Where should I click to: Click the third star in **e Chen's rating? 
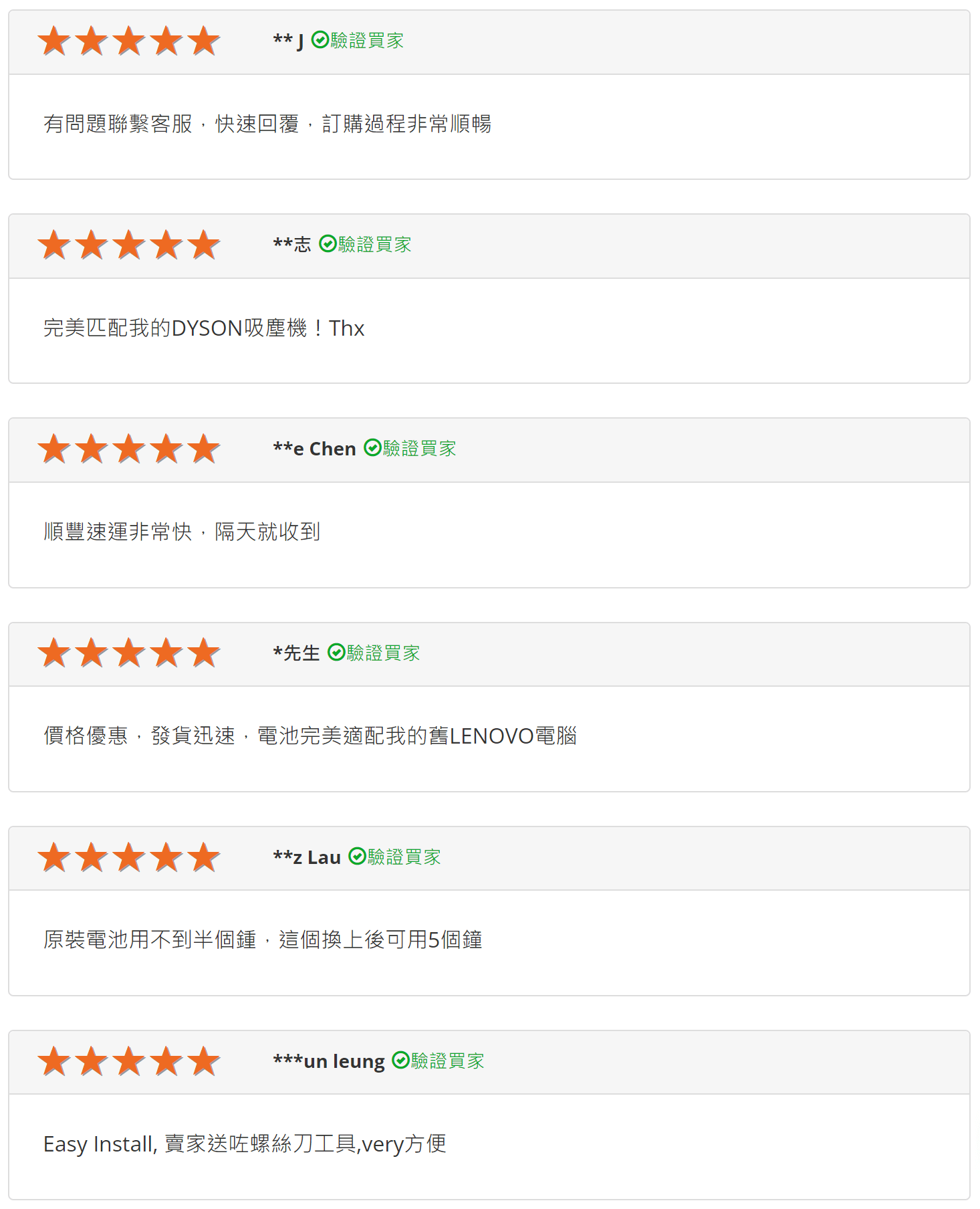129,449
